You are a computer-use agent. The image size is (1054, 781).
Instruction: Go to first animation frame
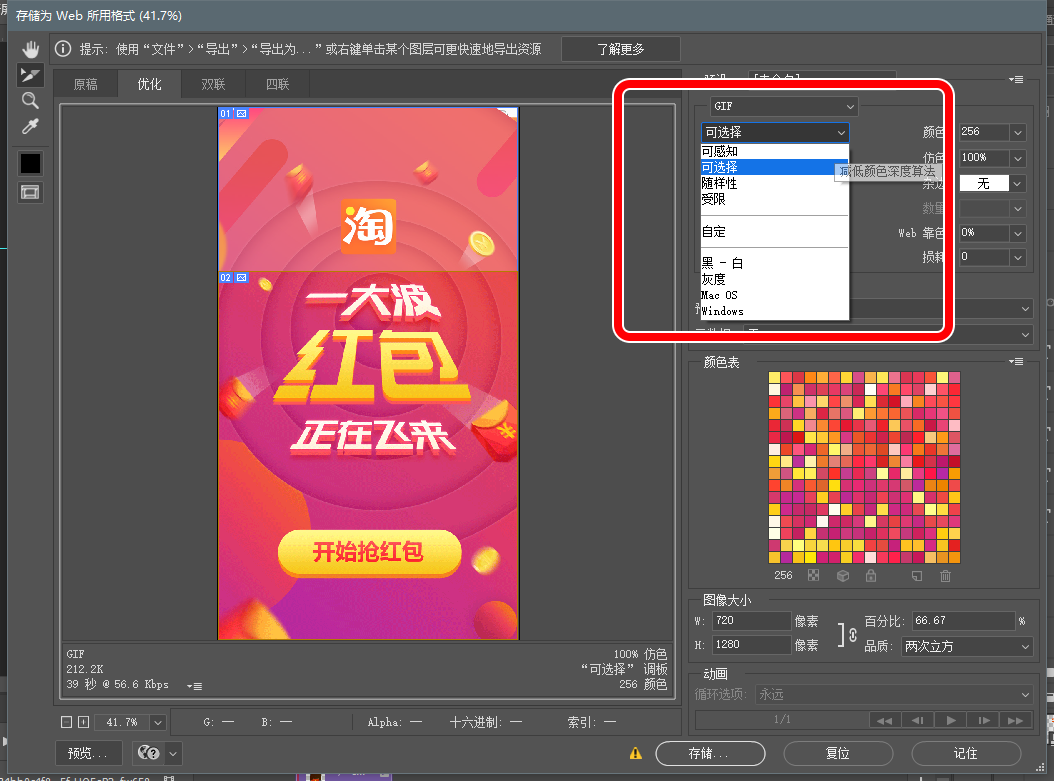pos(885,721)
